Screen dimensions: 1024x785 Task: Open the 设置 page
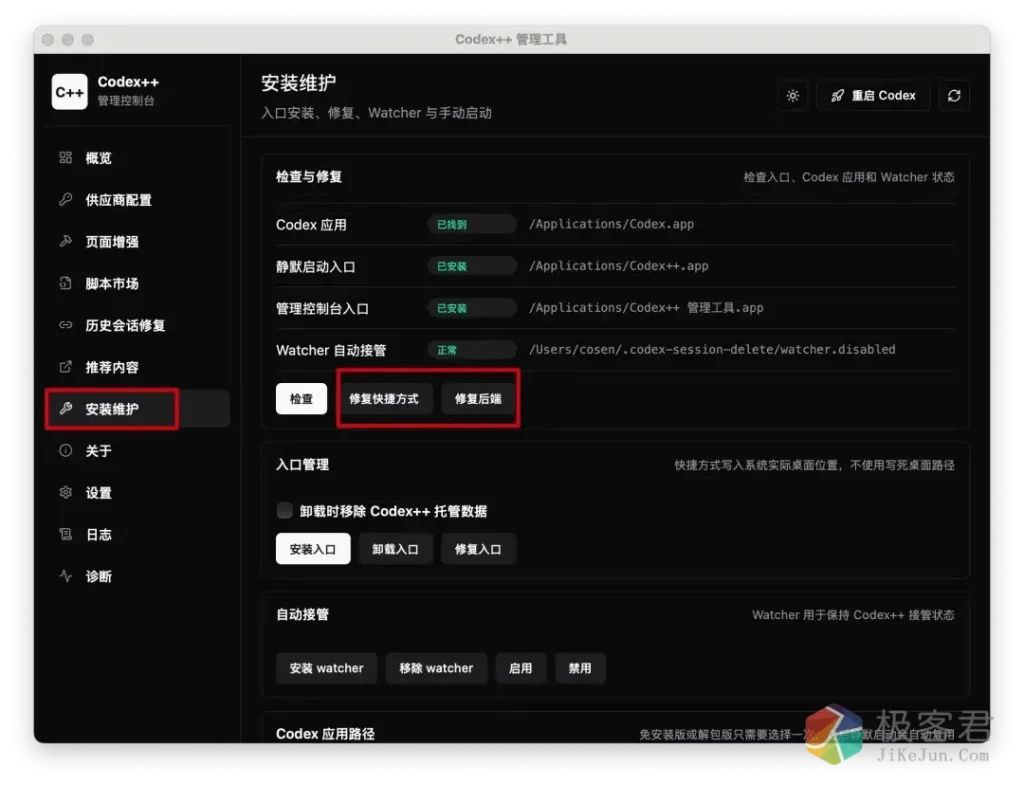(x=137, y=492)
